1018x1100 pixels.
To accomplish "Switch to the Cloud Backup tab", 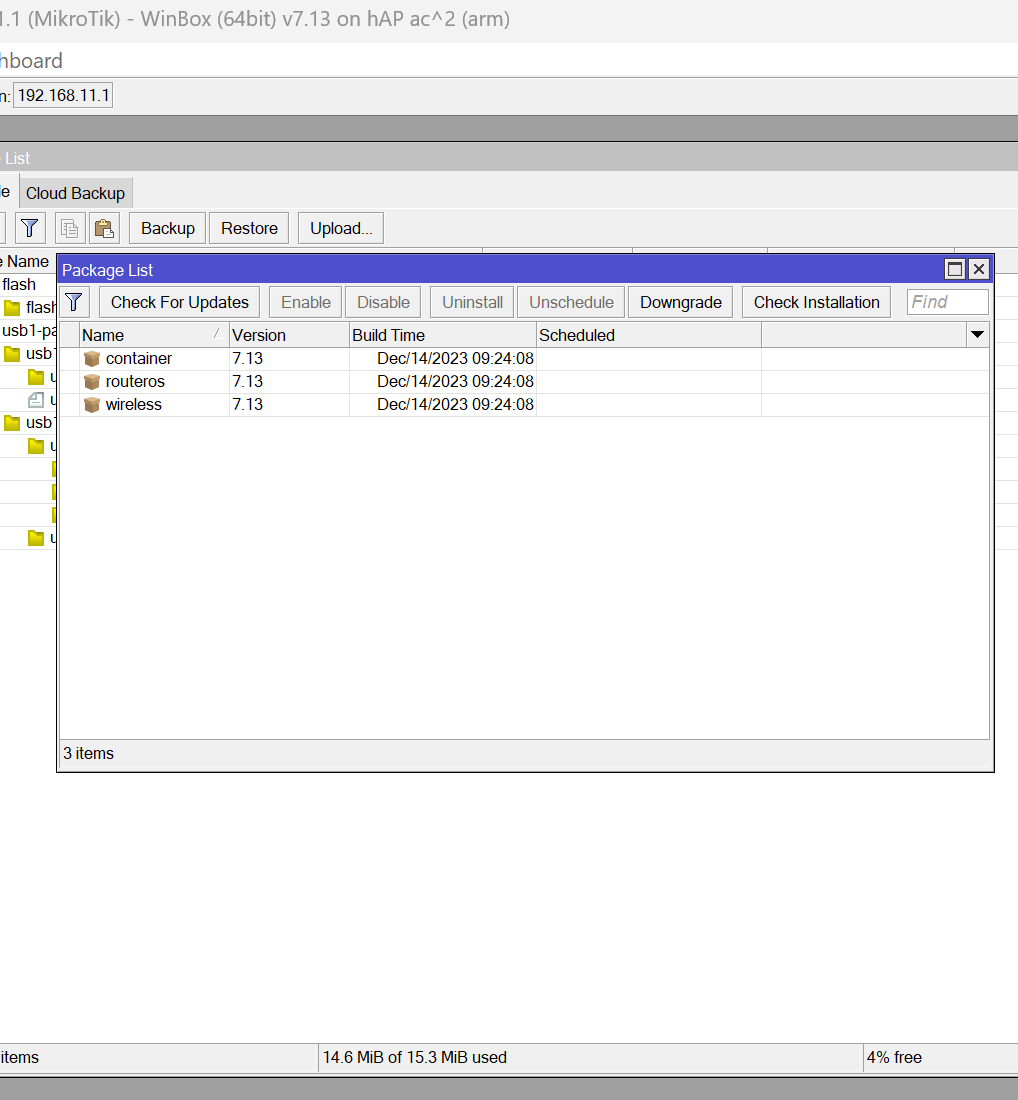I will click(x=75, y=193).
